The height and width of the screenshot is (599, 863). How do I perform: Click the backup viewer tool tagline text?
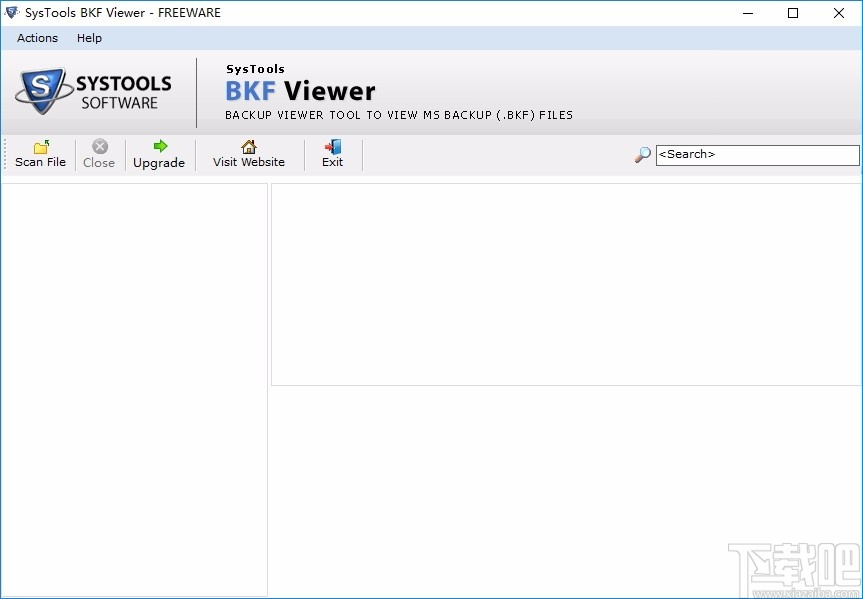[x=398, y=115]
